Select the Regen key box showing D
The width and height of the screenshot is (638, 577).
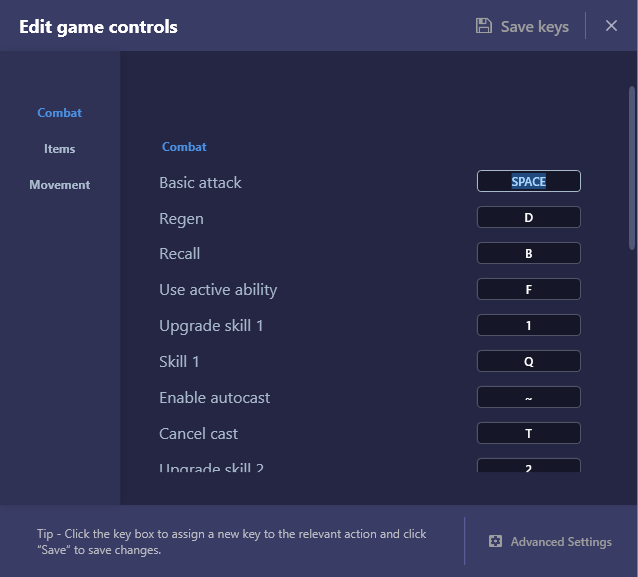click(529, 218)
